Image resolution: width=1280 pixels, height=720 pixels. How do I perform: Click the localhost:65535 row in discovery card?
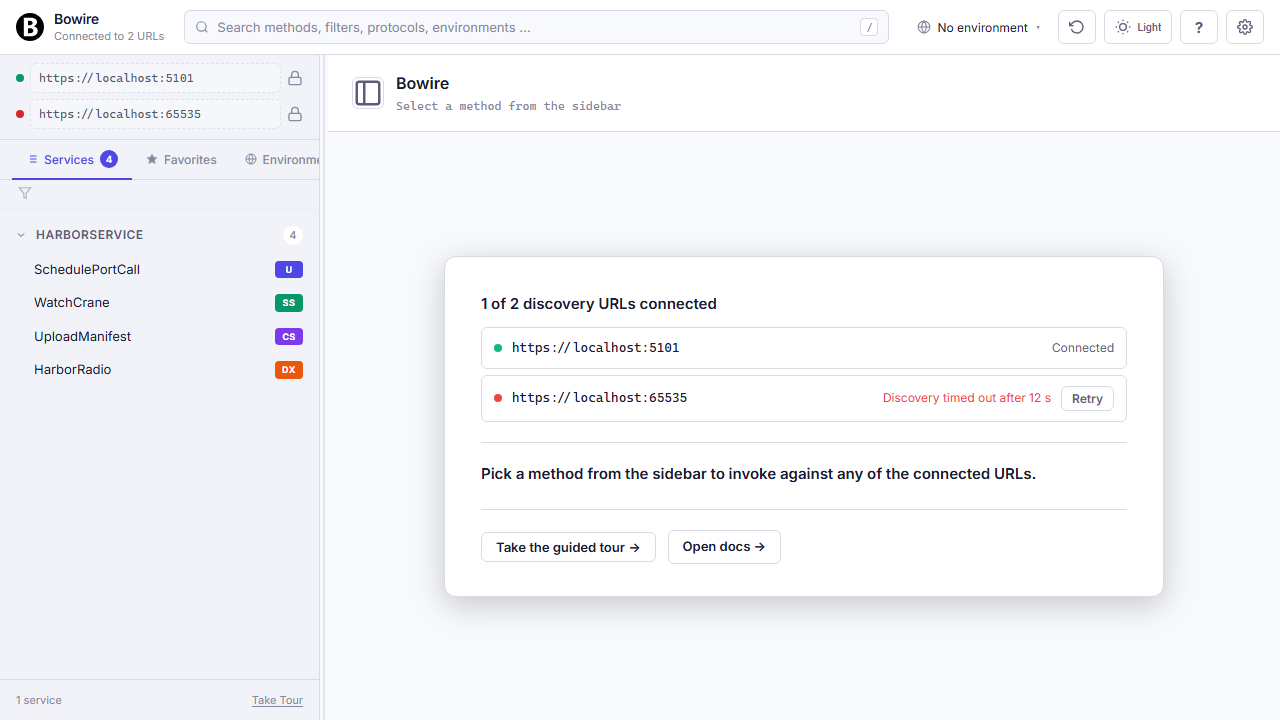point(804,398)
